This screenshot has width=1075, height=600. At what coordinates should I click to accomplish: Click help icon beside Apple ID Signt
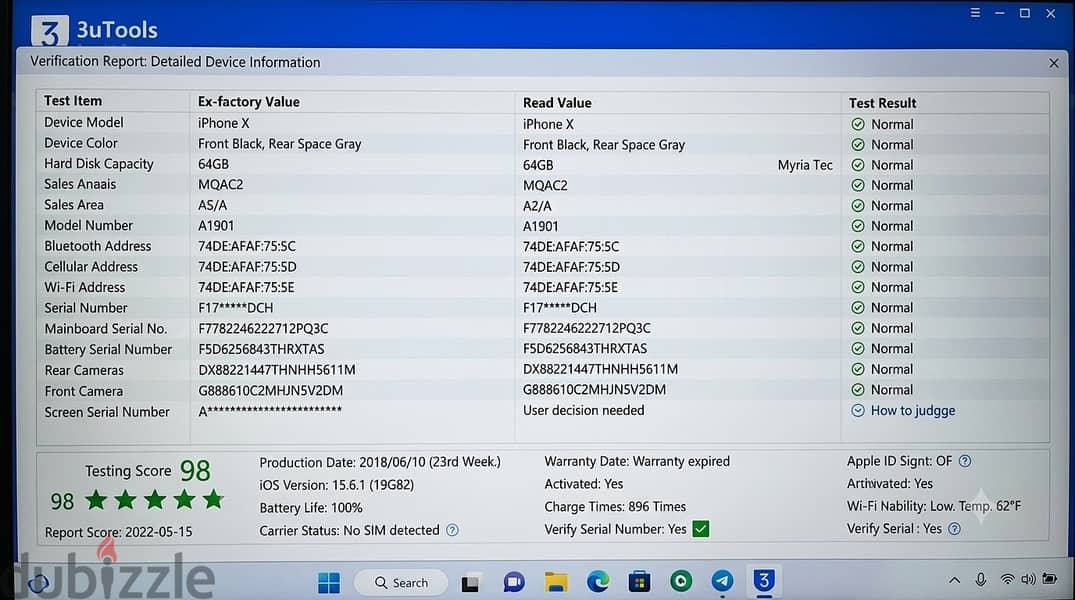pos(965,461)
